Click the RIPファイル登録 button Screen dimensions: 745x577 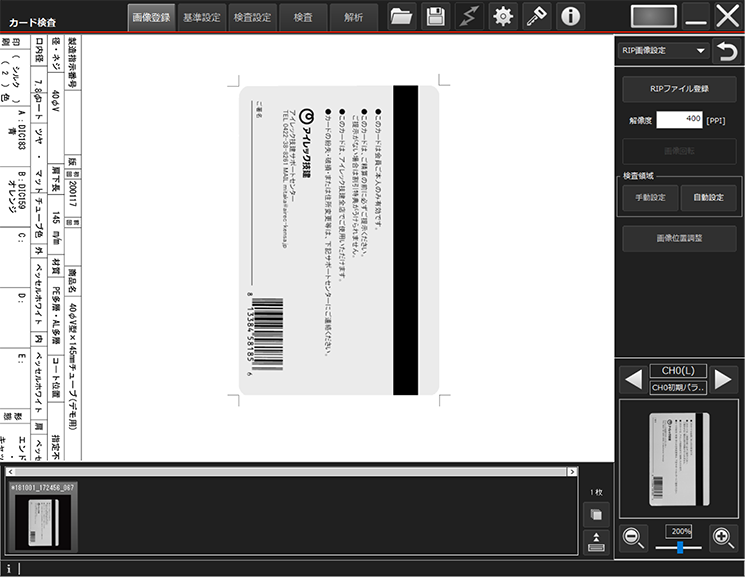point(679,89)
